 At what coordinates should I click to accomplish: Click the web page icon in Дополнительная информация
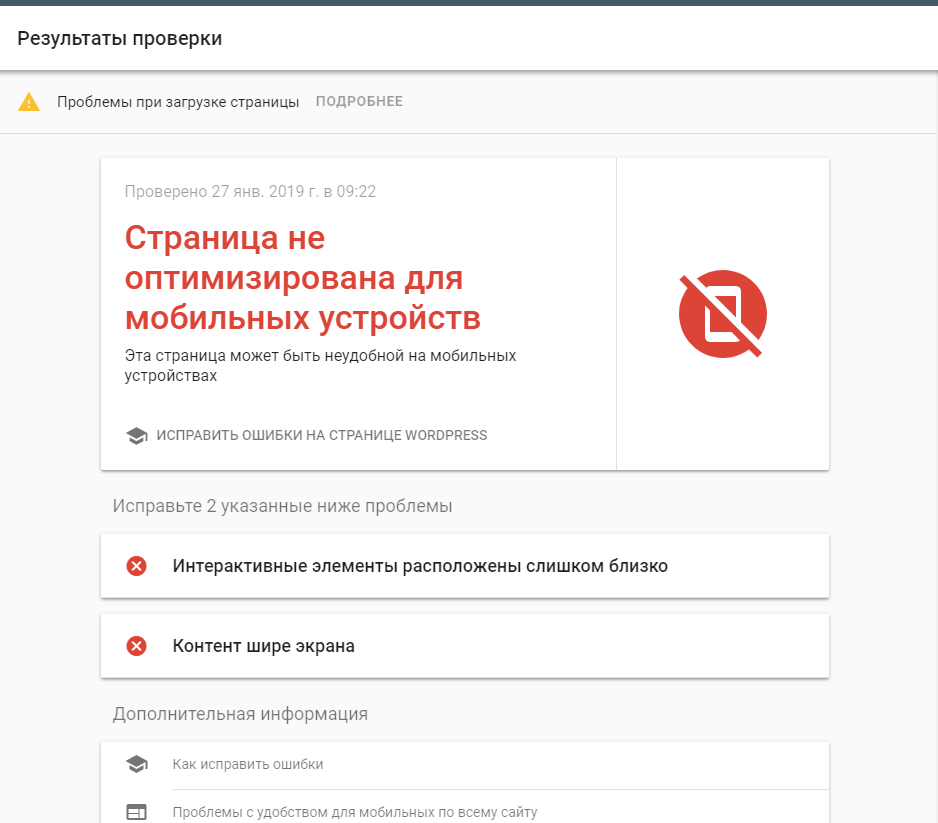(x=137, y=812)
